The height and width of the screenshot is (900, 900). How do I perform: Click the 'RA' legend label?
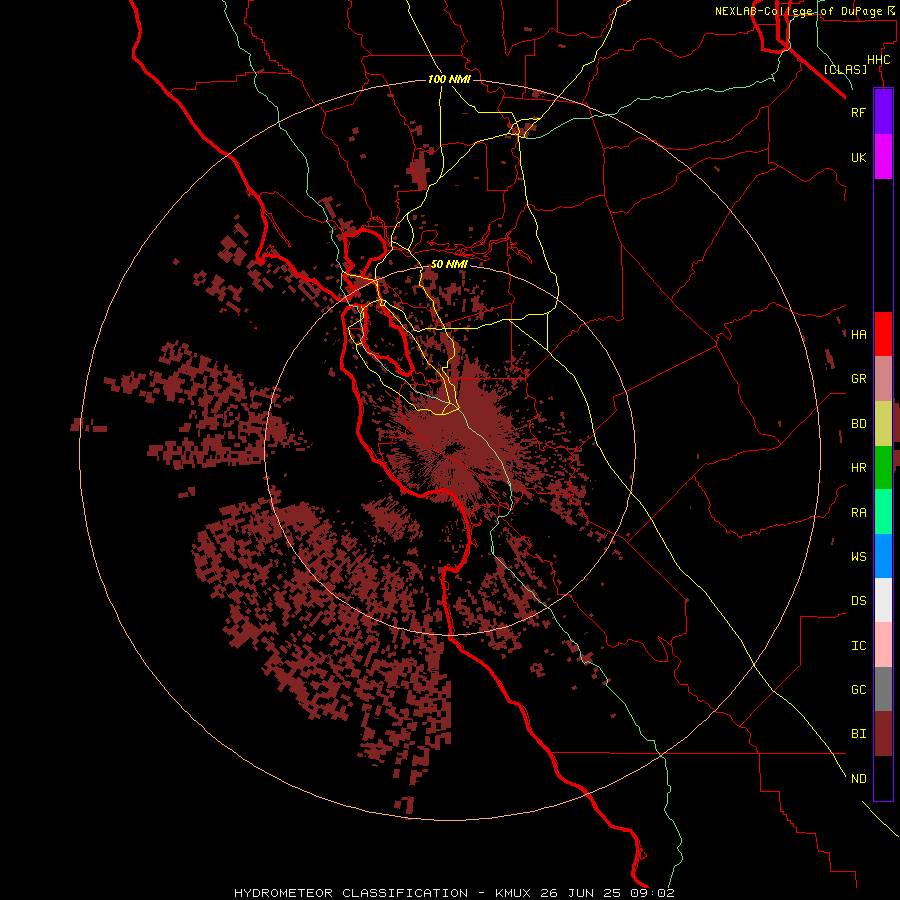click(x=858, y=512)
